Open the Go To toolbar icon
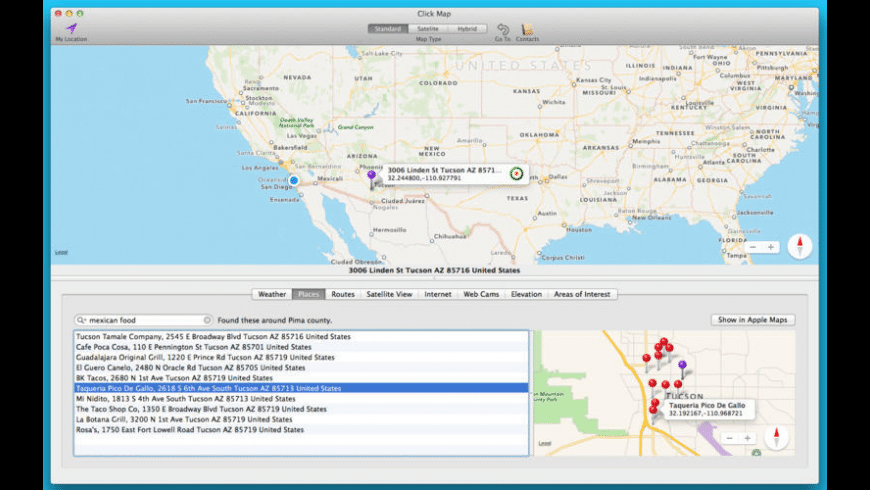This screenshot has width=870, height=490. 503,29
